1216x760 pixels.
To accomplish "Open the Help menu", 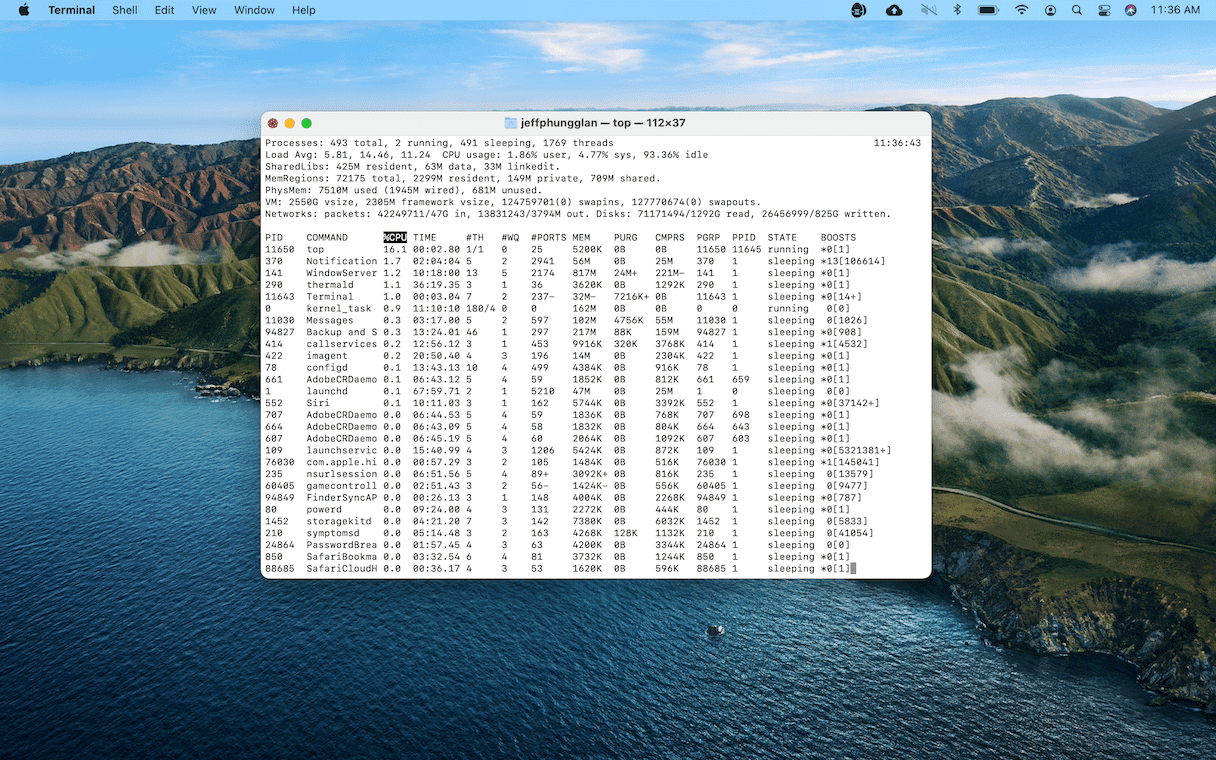I will pos(303,10).
